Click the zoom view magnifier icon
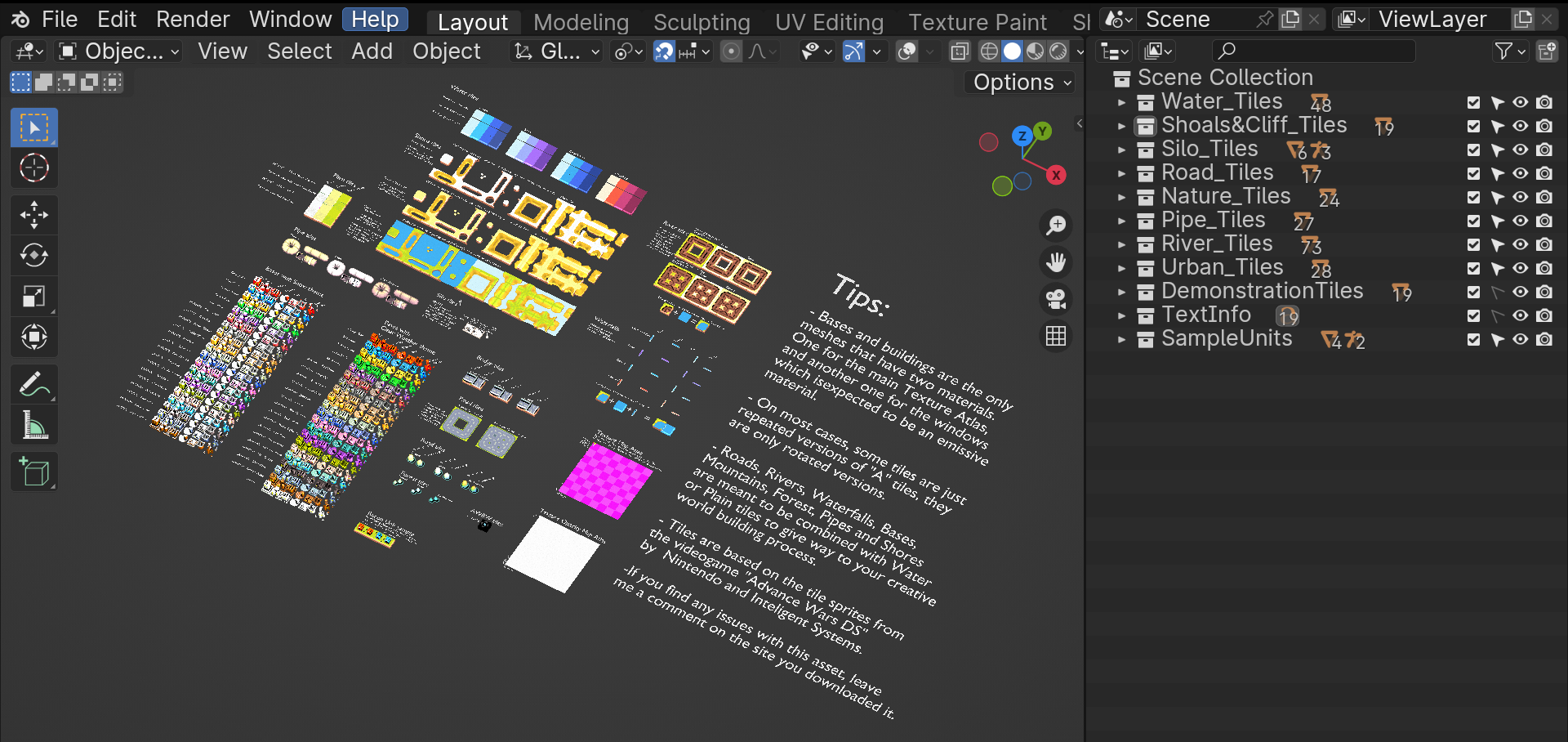 click(x=1056, y=225)
